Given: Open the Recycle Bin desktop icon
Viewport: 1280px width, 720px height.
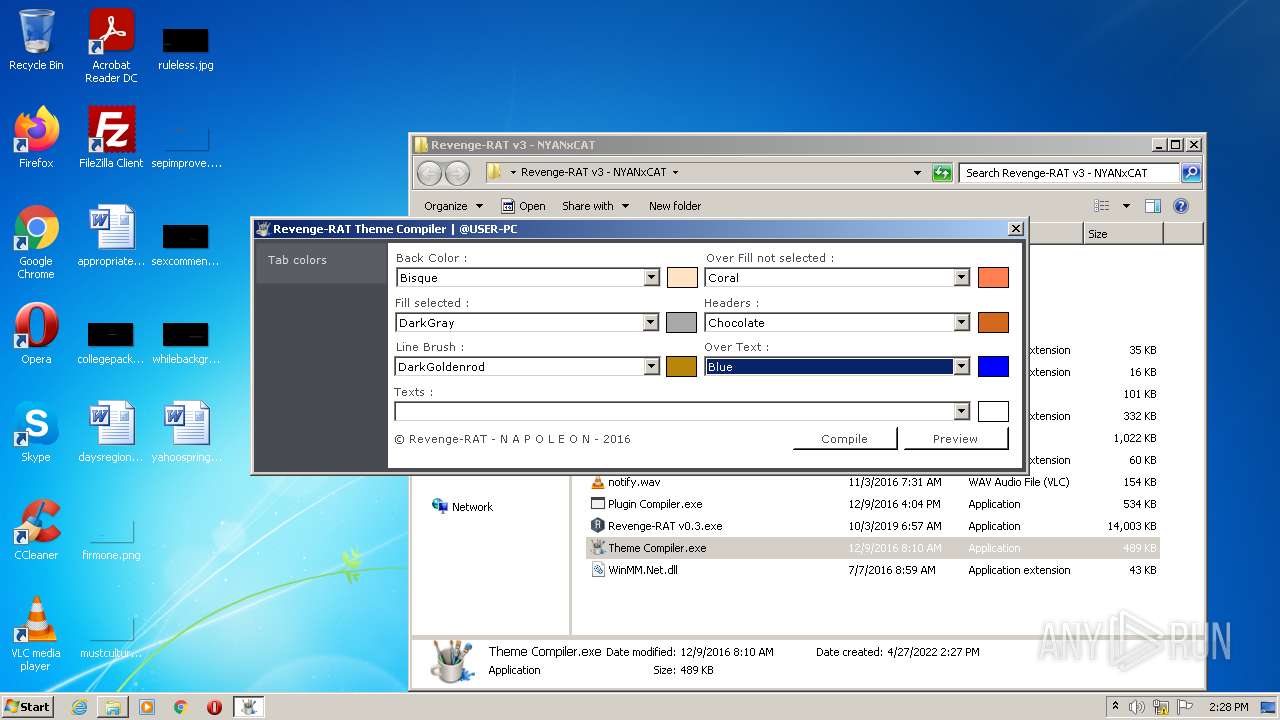Looking at the screenshot, I should 36,40.
